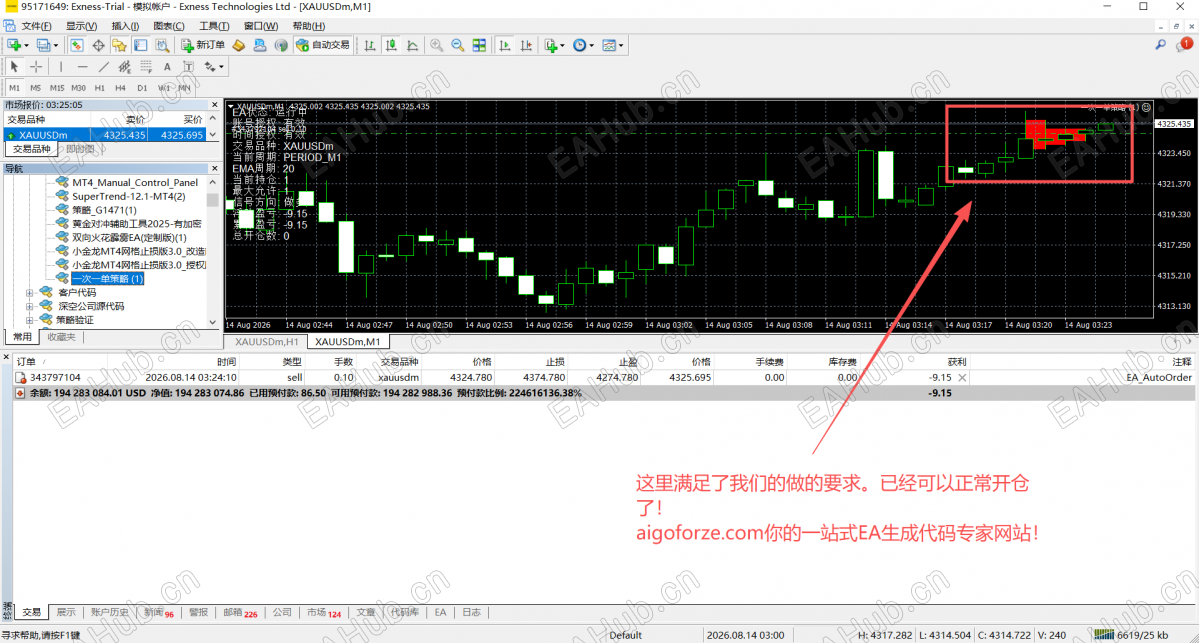
Task: Select the D1 timeframe
Action: 141,88
